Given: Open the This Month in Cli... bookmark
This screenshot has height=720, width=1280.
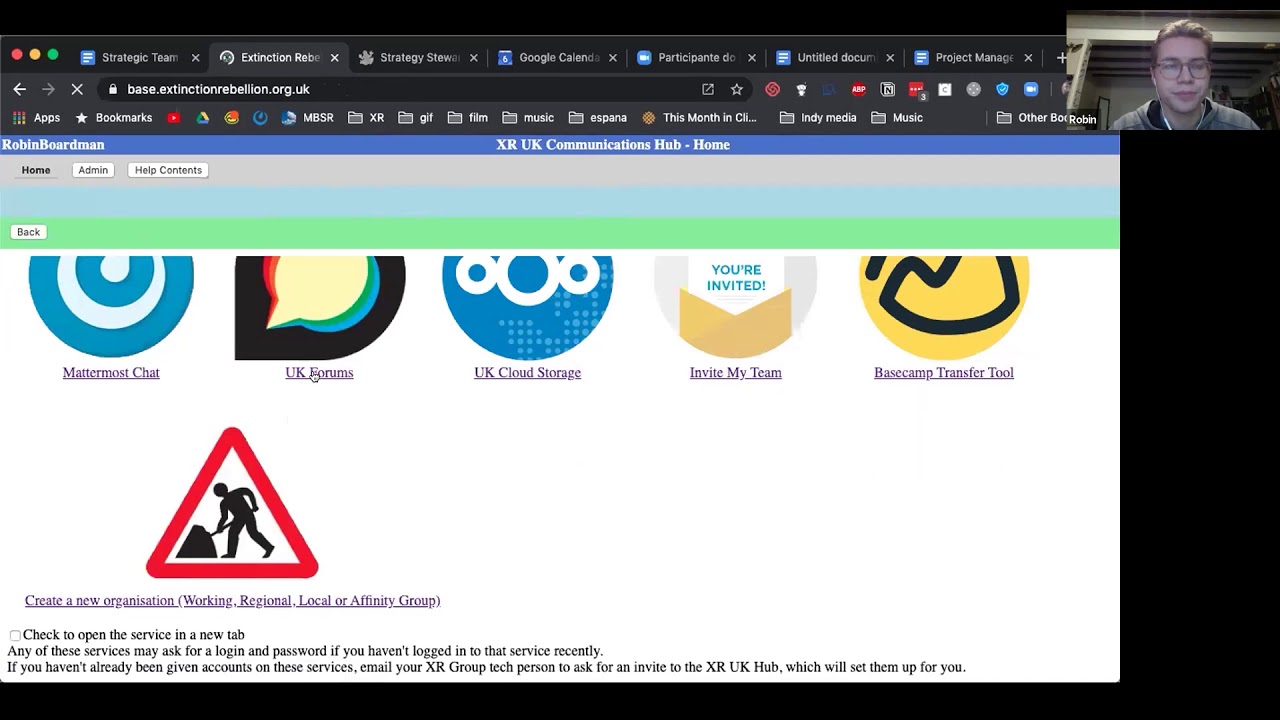Looking at the screenshot, I should coord(699,117).
